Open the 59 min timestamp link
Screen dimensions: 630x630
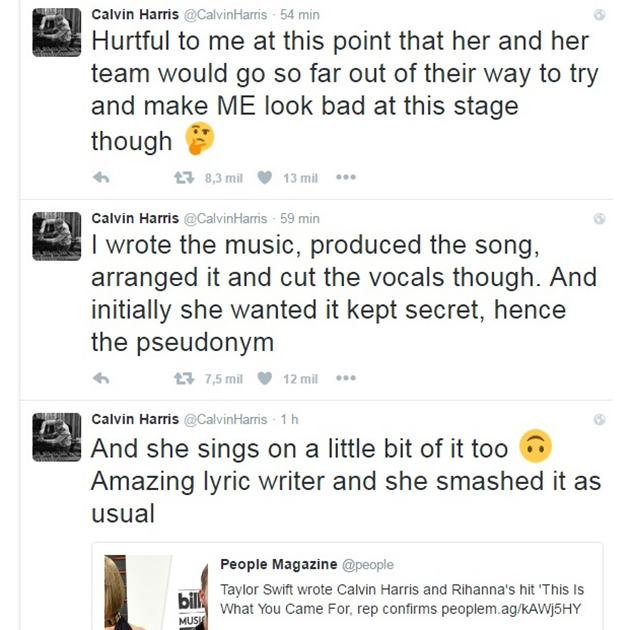(299, 218)
